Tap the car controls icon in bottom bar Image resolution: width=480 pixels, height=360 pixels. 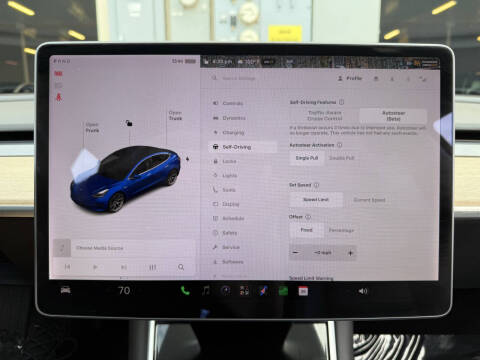point(66,290)
